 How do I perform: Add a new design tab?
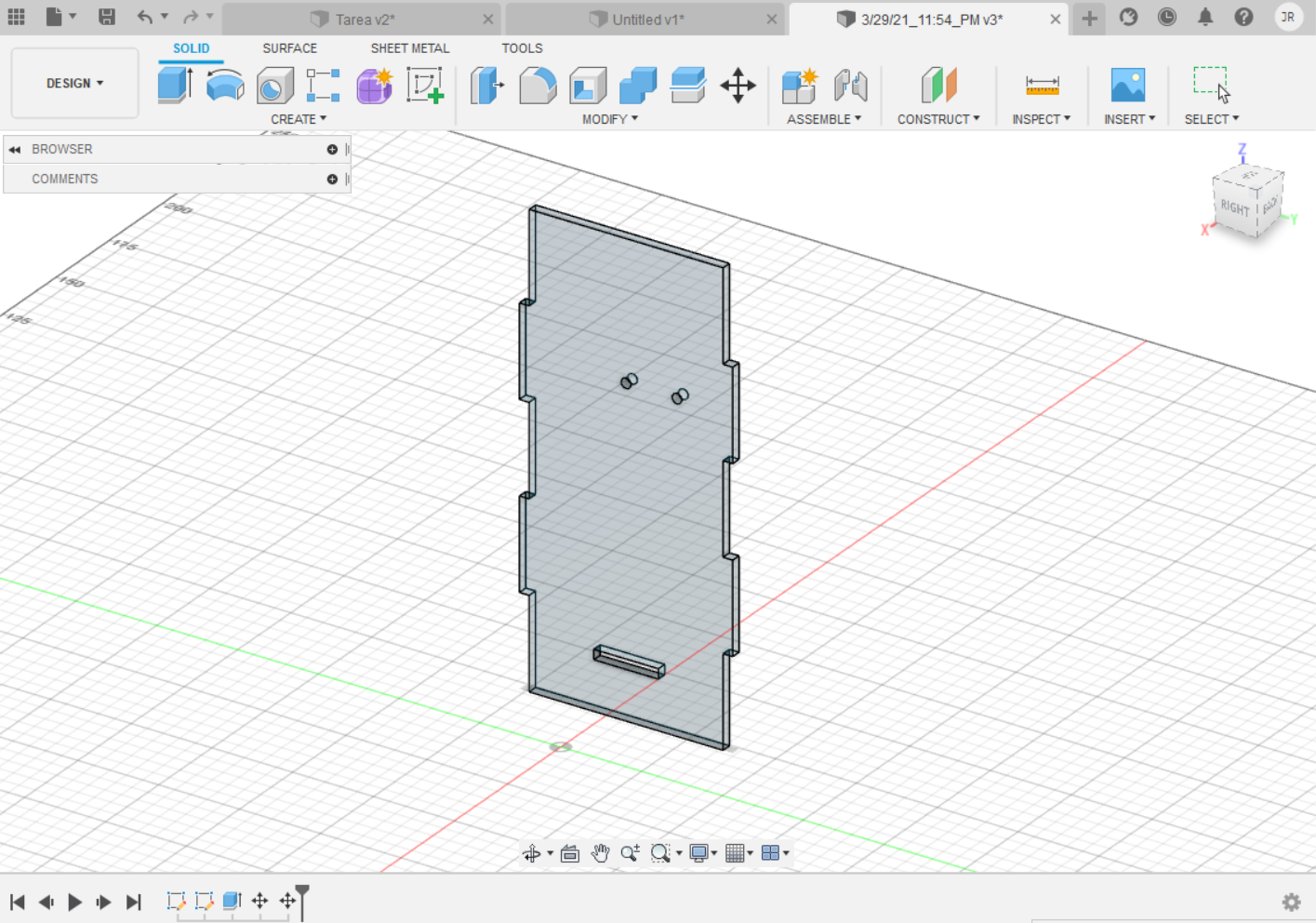click(x=1089, y=18)
